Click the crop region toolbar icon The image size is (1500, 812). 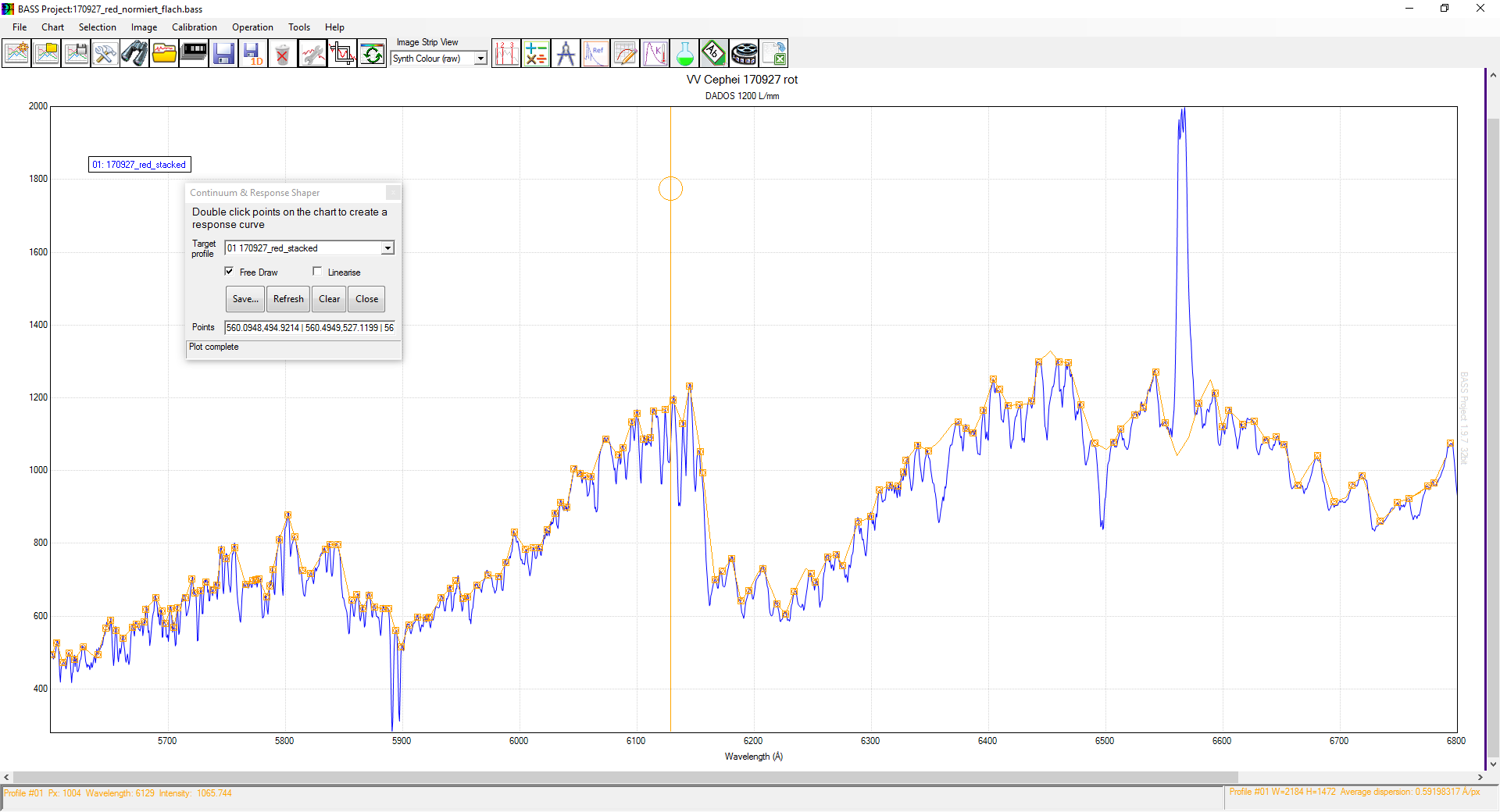coord(342,54)
